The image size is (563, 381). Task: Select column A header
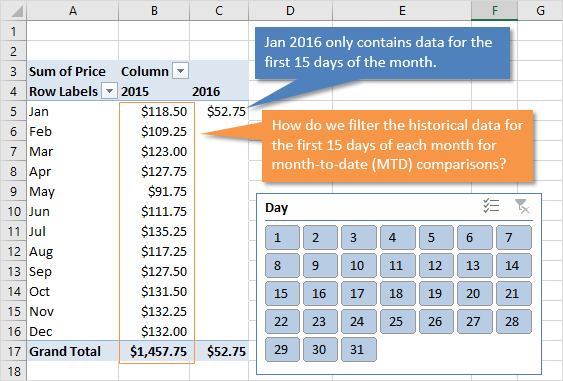click(x=73, y=10)
